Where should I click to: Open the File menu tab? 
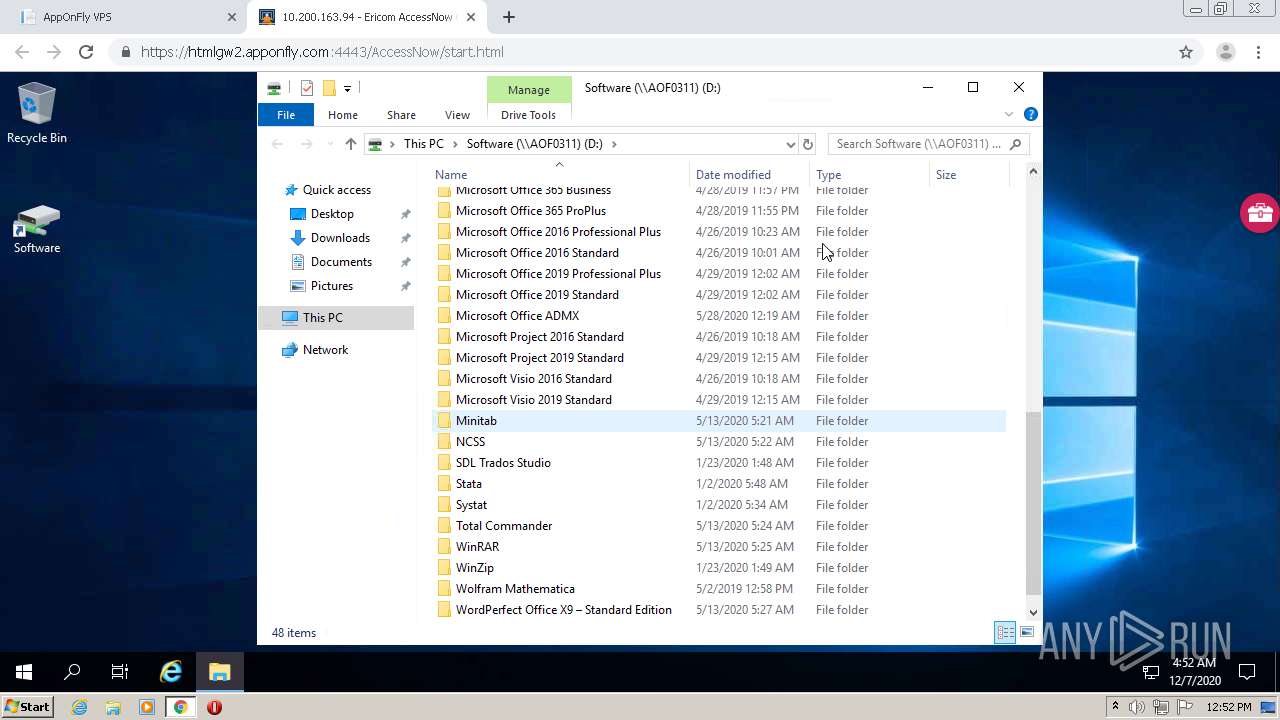point(286,115)
